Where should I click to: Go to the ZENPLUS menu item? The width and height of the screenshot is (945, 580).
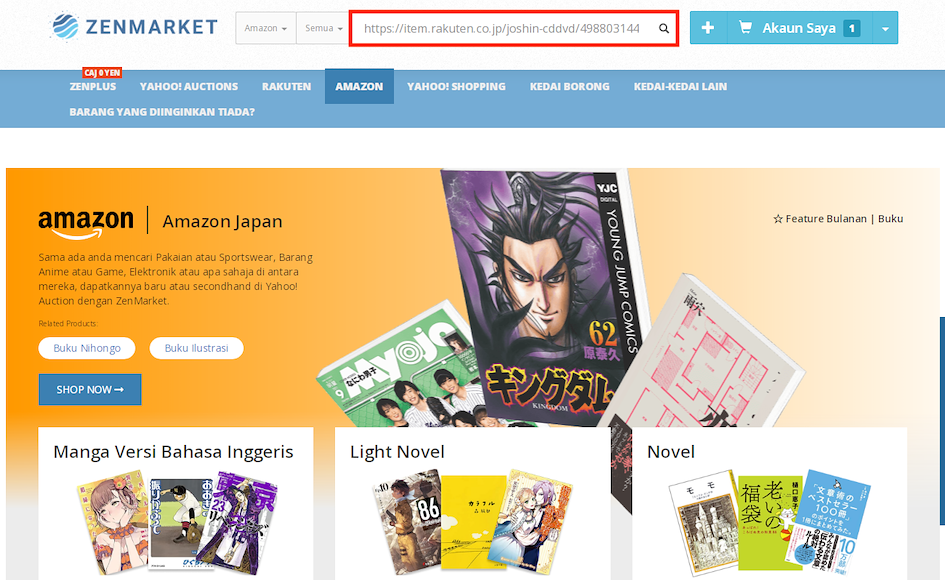pyautogui.click(x=93, y=87)
